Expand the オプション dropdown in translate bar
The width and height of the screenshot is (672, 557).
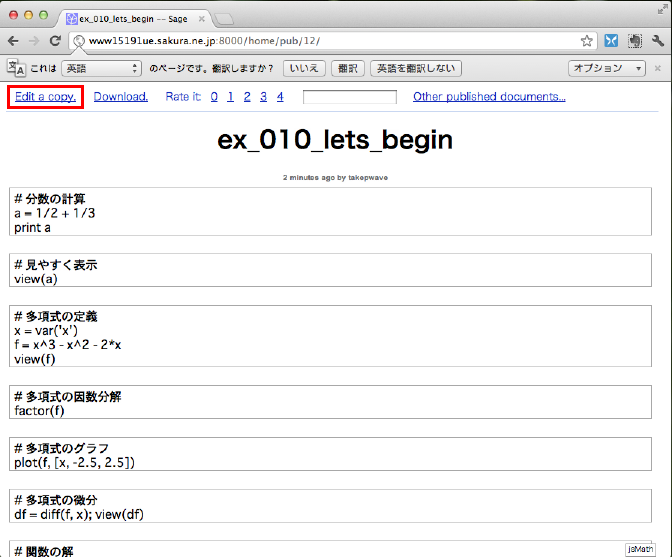(x=609, y=68)
